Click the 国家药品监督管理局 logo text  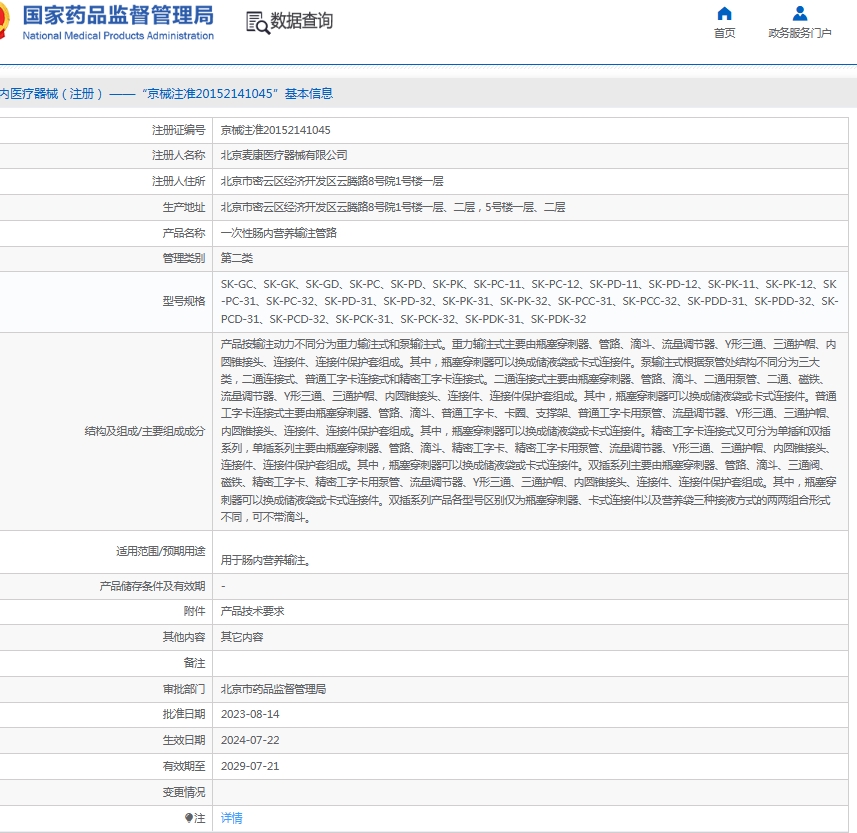coord(118,15)
